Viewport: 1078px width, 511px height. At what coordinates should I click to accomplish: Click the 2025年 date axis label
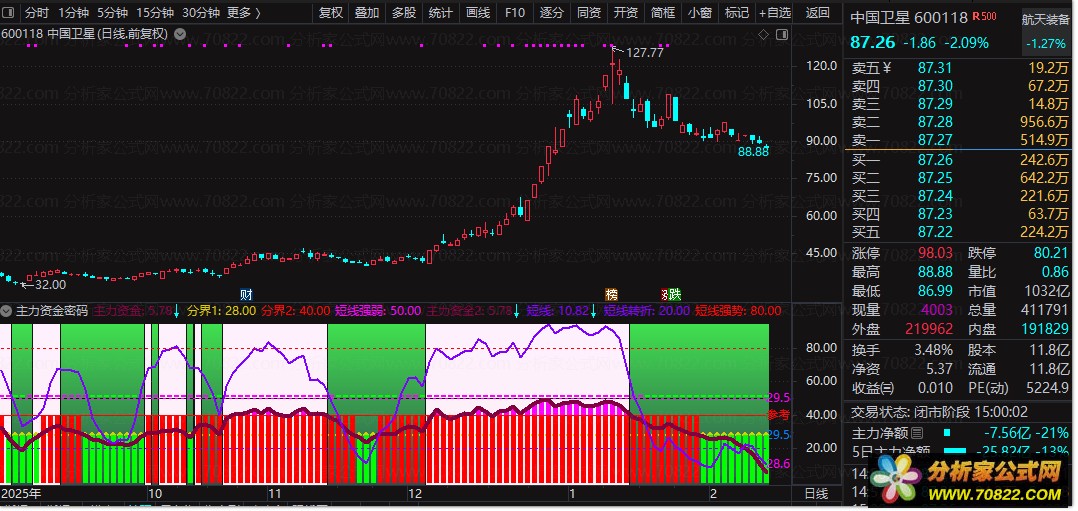21,493
